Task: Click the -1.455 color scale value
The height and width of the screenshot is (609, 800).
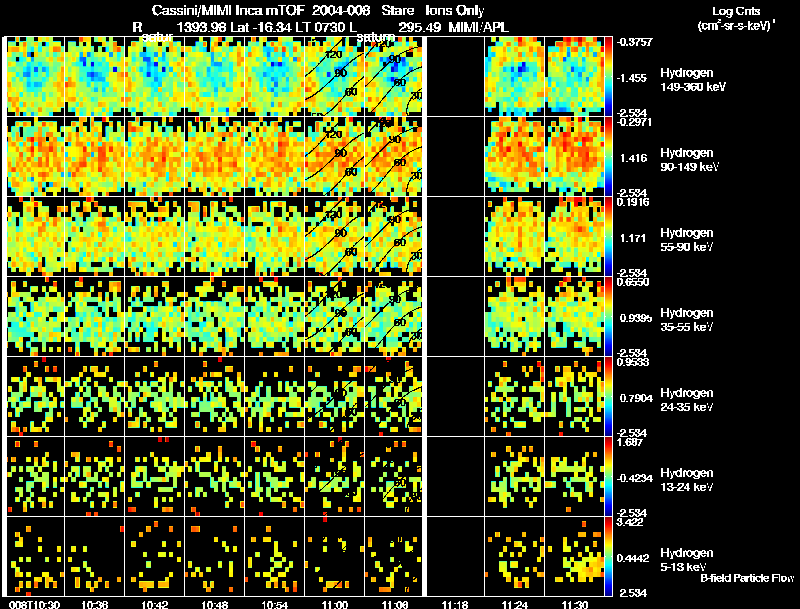Action: coord(632,78)
